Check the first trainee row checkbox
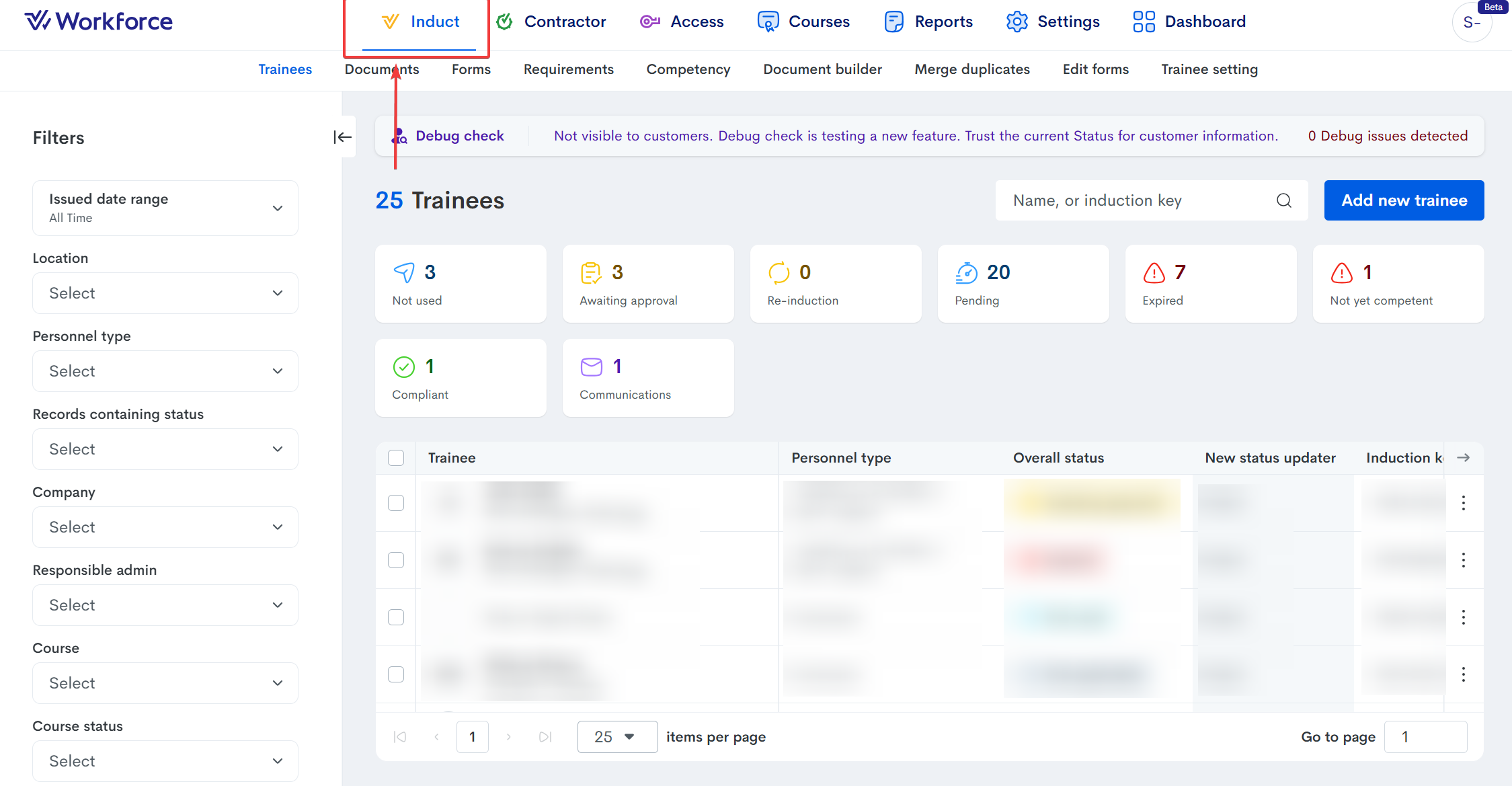The image size is (1512, 786). pos(396,503)
